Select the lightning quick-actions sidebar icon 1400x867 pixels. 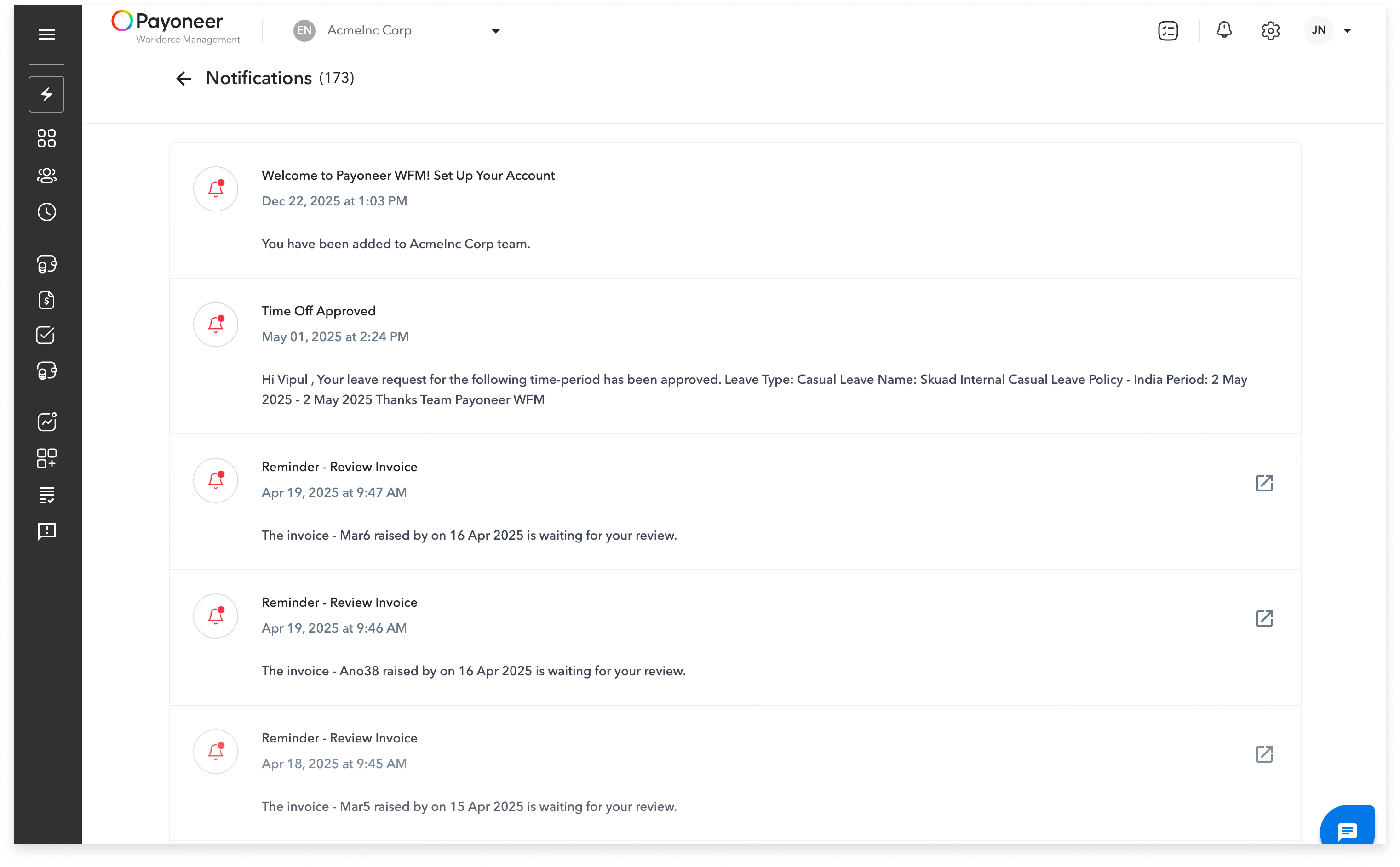(46, 94)
